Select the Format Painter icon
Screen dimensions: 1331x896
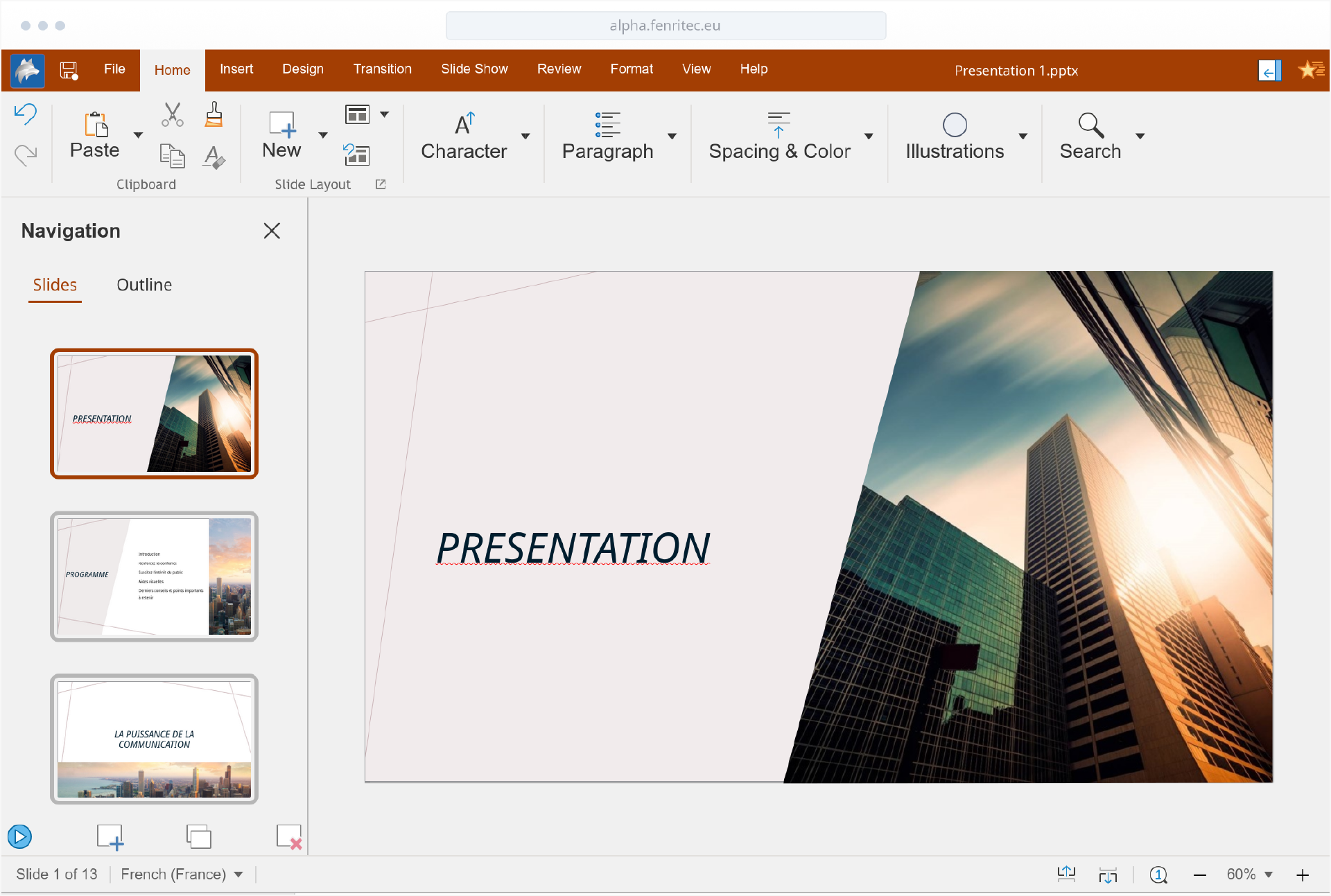tap(214, 114)
